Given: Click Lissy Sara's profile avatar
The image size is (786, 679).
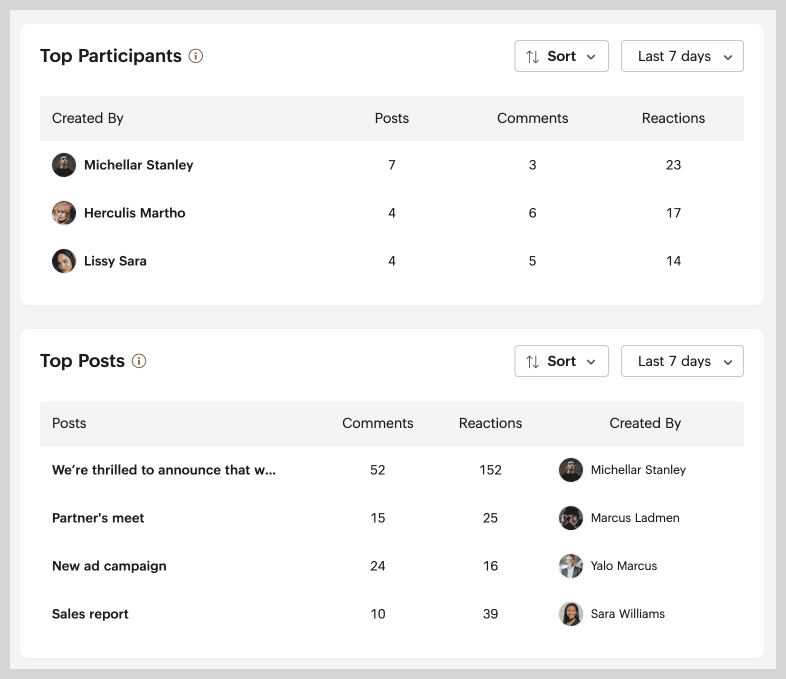Looking at the screenshot, I should click(64, 261).
